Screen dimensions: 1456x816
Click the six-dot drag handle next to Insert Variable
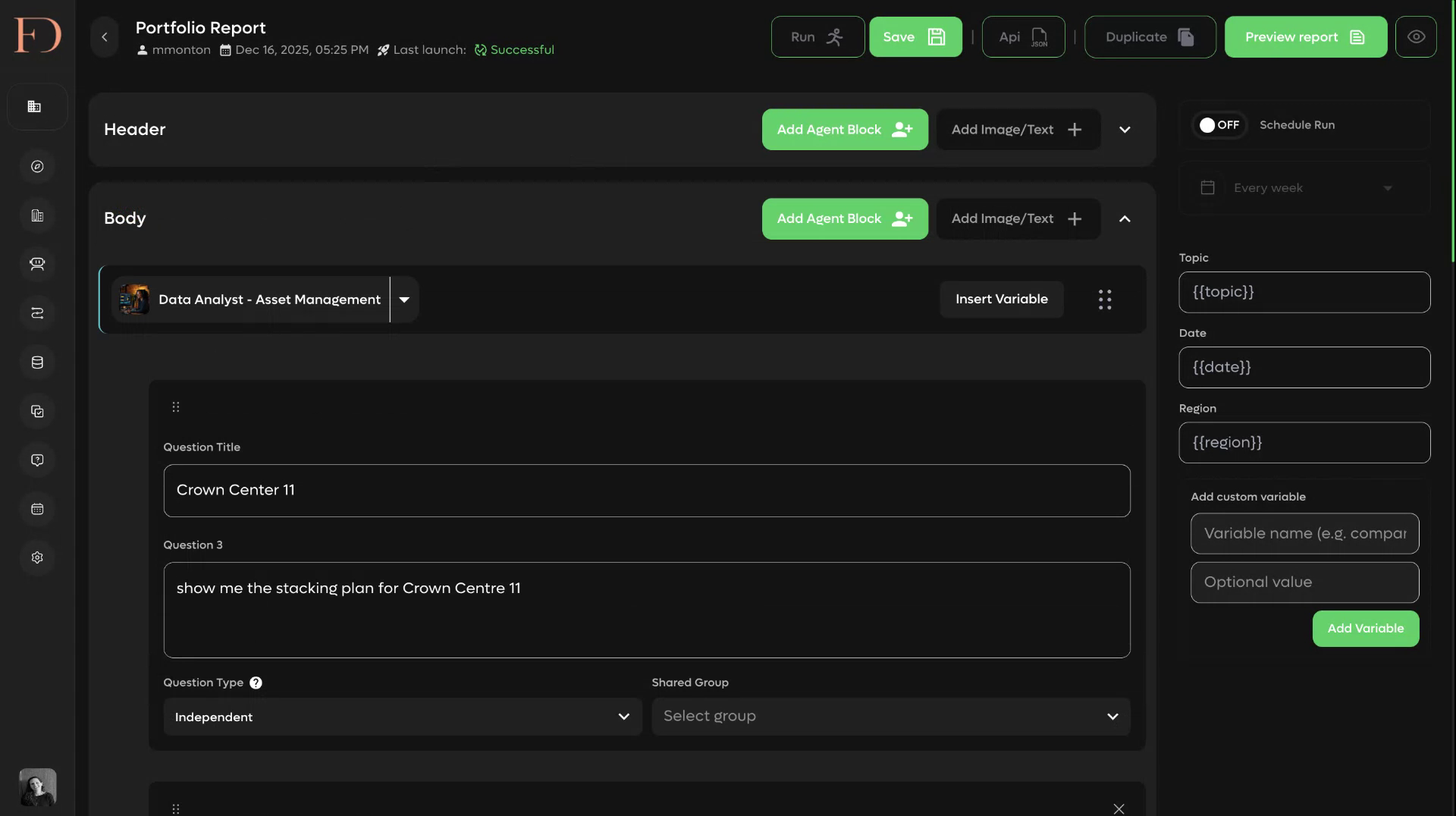pyautogui.click(x=1105, y=300)
